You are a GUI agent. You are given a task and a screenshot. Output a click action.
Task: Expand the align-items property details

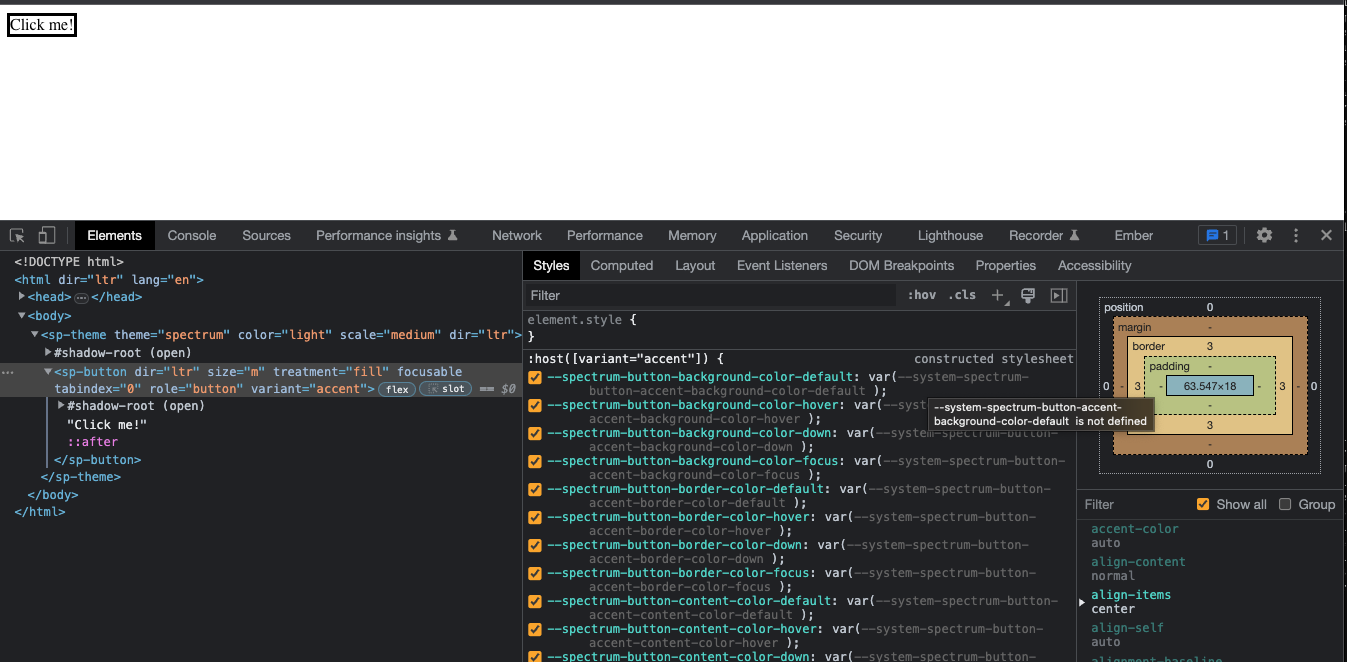1081,601
